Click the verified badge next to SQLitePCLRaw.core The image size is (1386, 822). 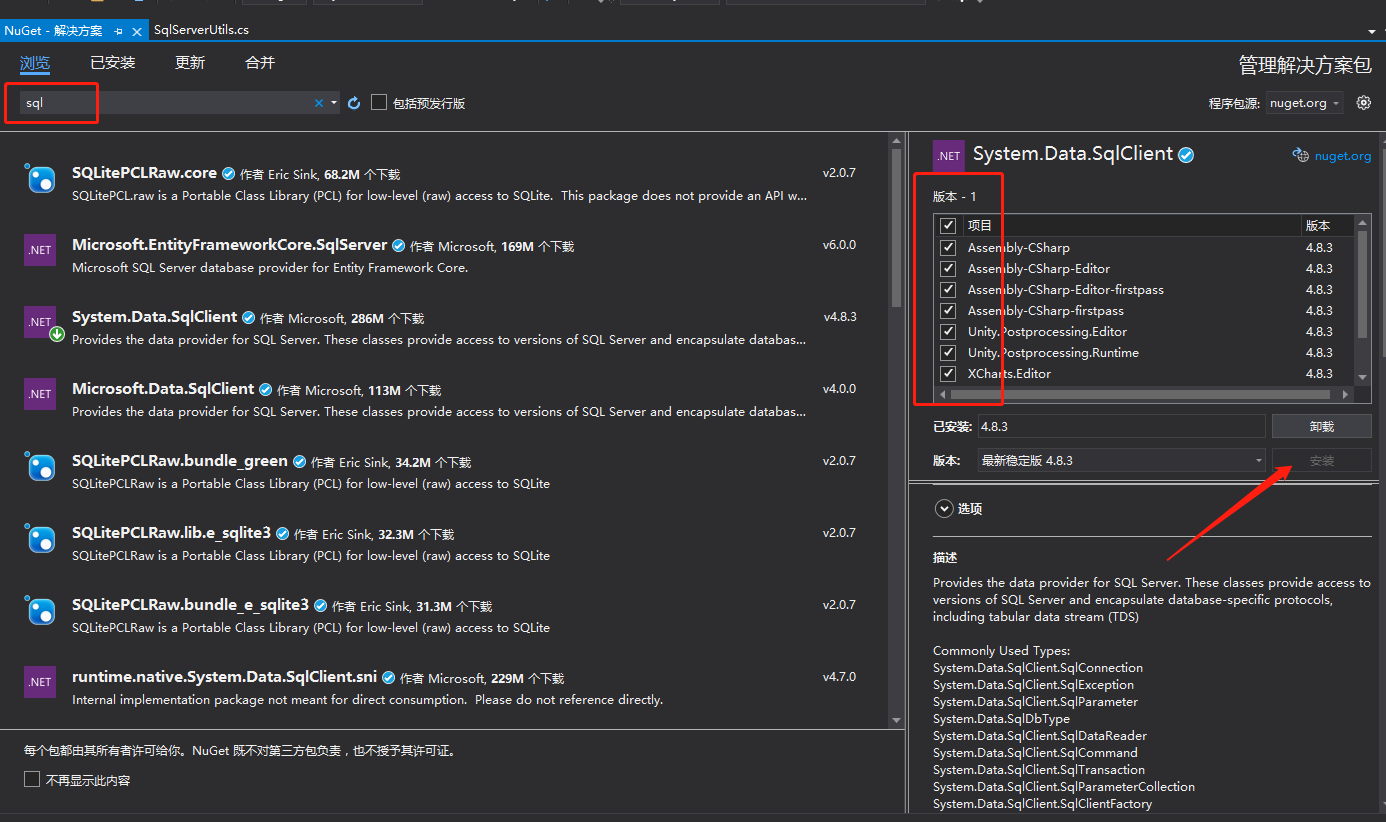(228, 173)
